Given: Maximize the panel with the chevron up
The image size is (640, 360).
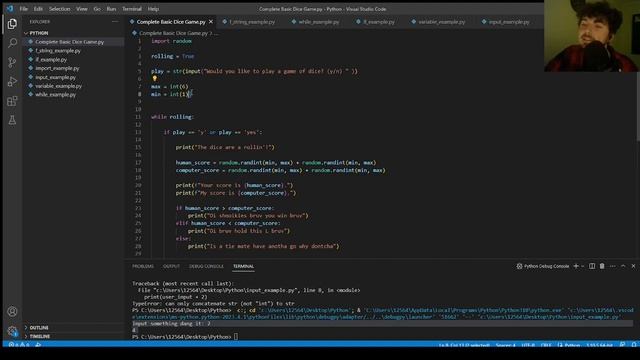Looking at the screenshot, I should (623, 266).
